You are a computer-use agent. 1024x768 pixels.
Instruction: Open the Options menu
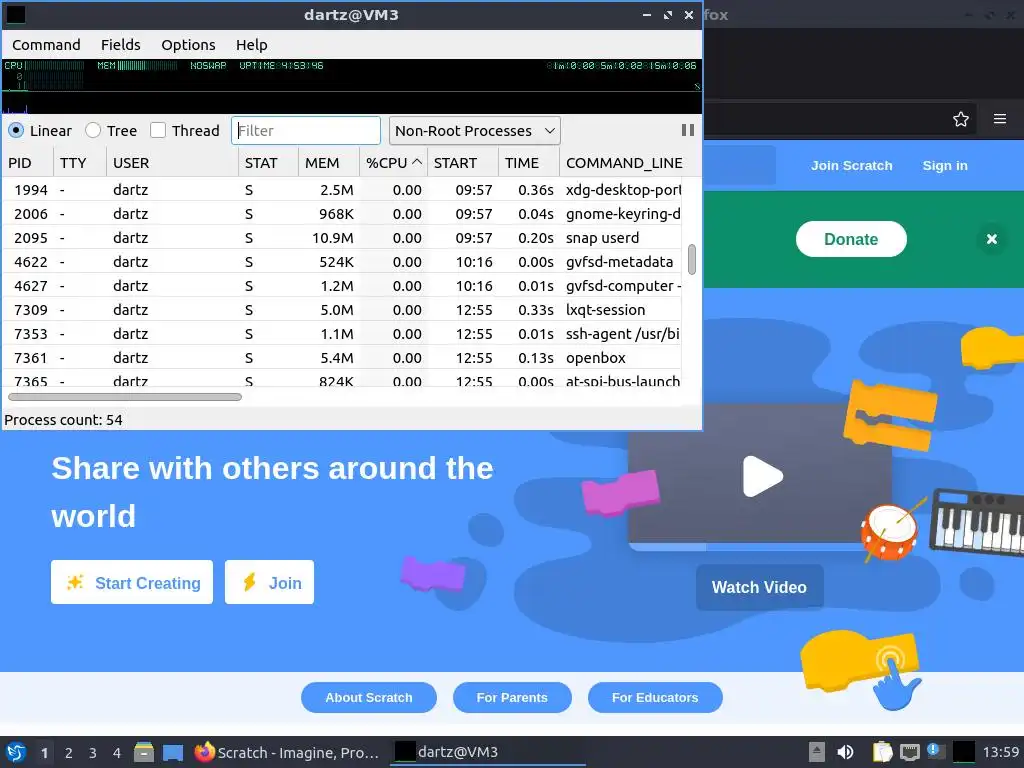[188, 44]
